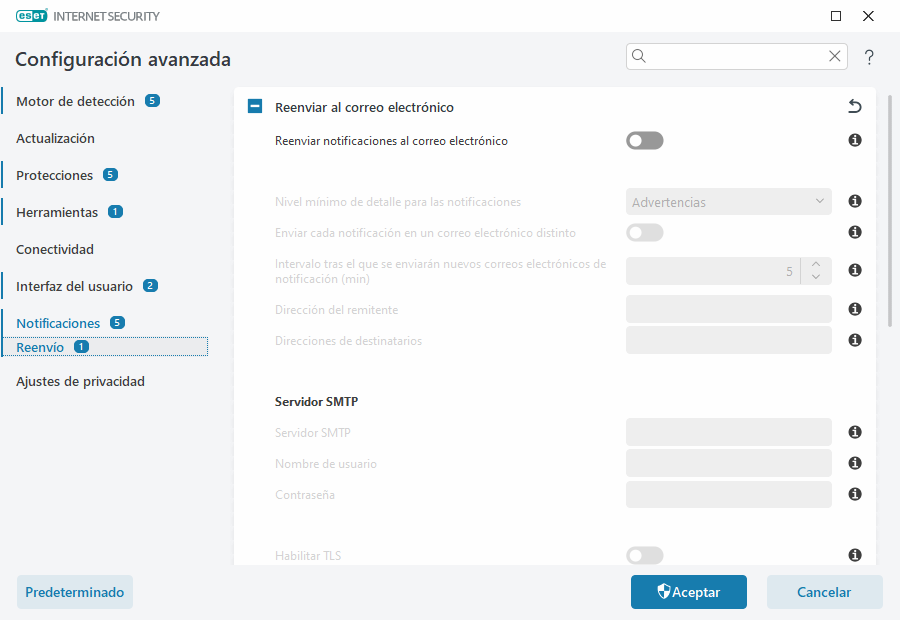The height and width of the screenshot is (620, 900).
Task: Click the Predeterminado button
Action: [x=74, y=592]
